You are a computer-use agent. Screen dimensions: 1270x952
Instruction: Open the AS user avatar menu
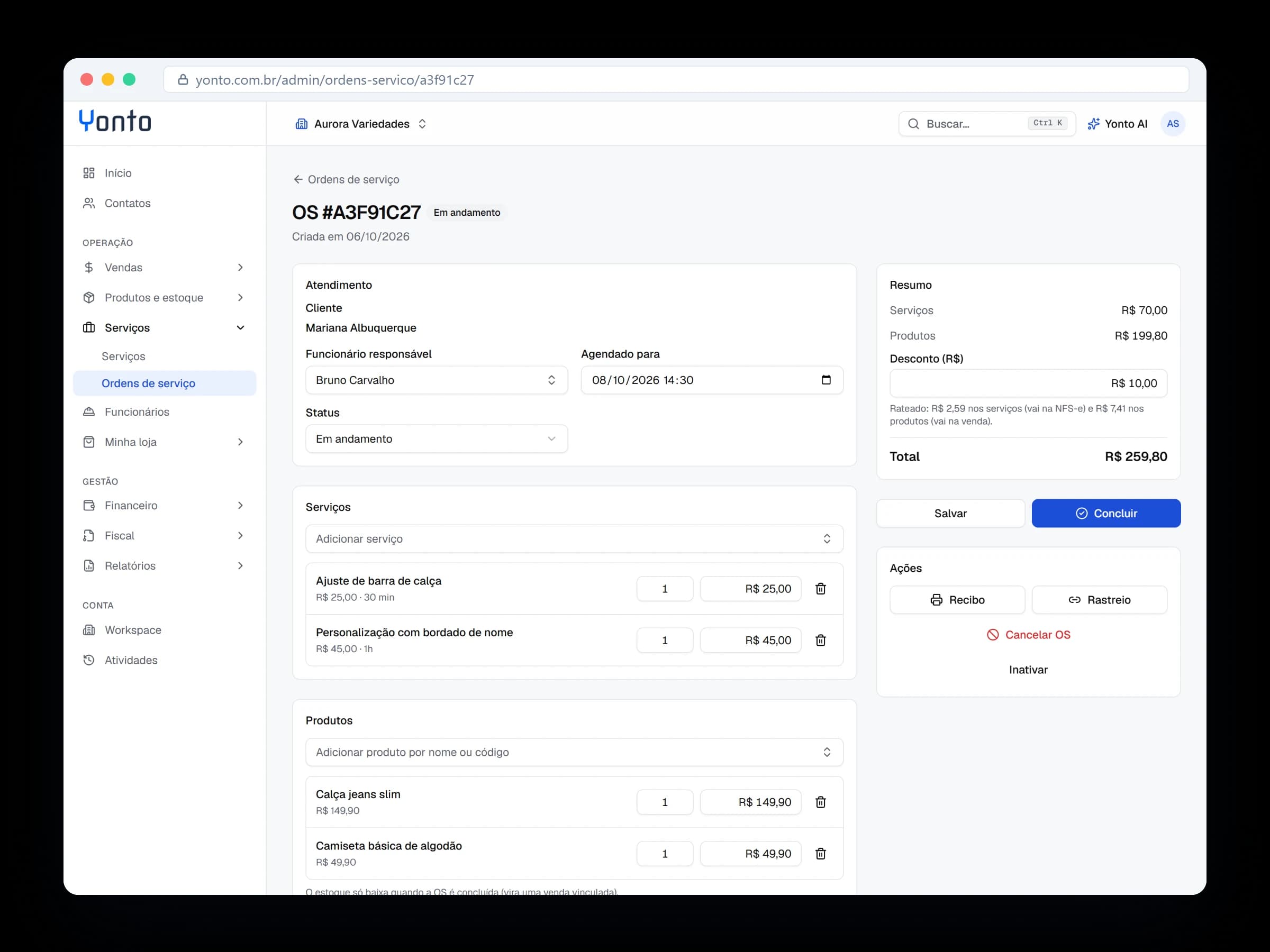(x=1173, y=124)
